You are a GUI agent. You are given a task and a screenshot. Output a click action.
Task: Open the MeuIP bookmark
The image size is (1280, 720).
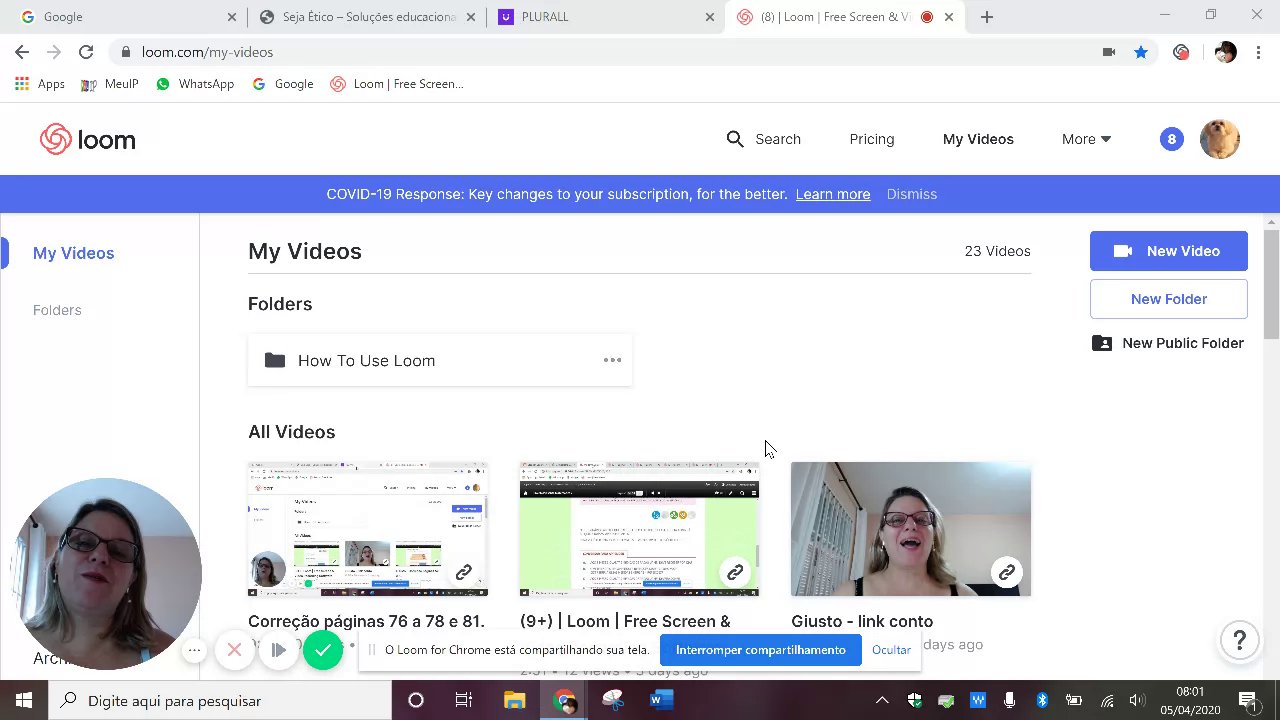(110, 84)
